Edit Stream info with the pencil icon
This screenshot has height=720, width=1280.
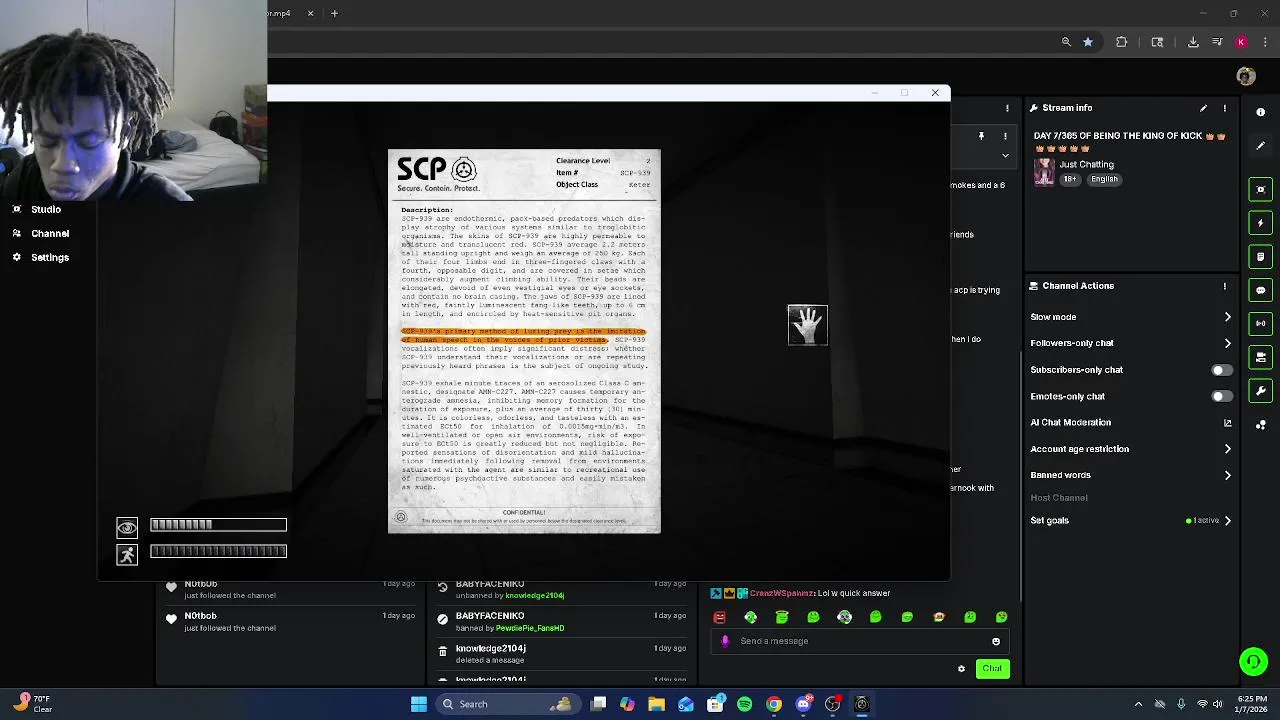click(x=1204, y=108)
